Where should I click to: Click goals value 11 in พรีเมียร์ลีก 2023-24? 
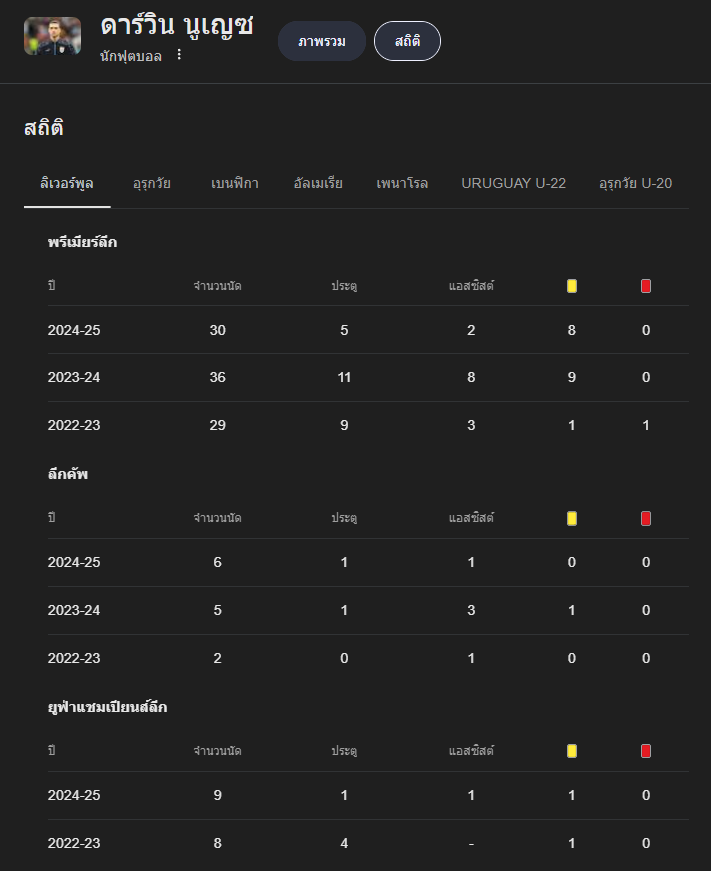344,377
